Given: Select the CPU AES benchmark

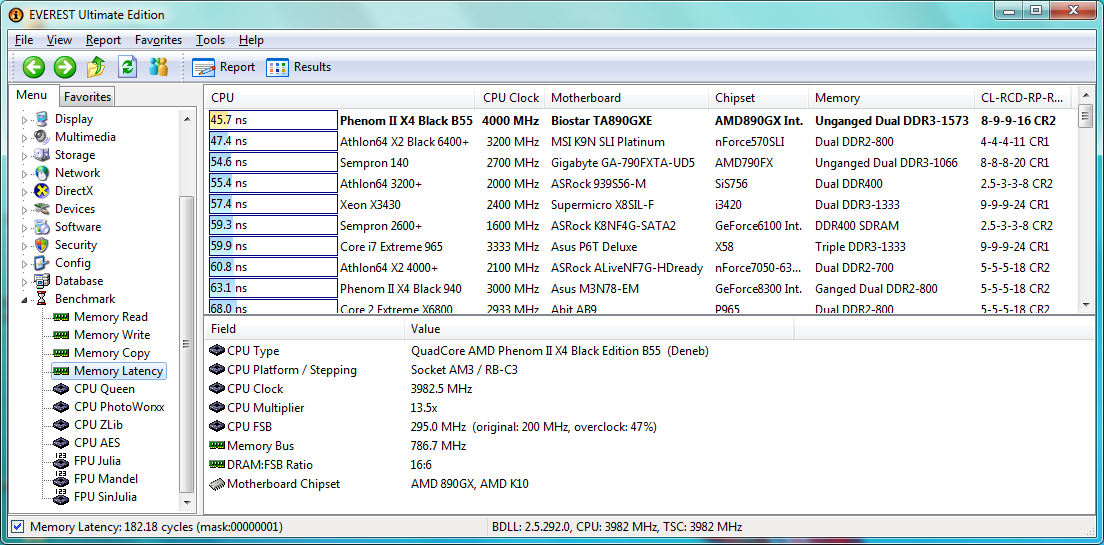Looking at the screenshot, I should (97, 443).
